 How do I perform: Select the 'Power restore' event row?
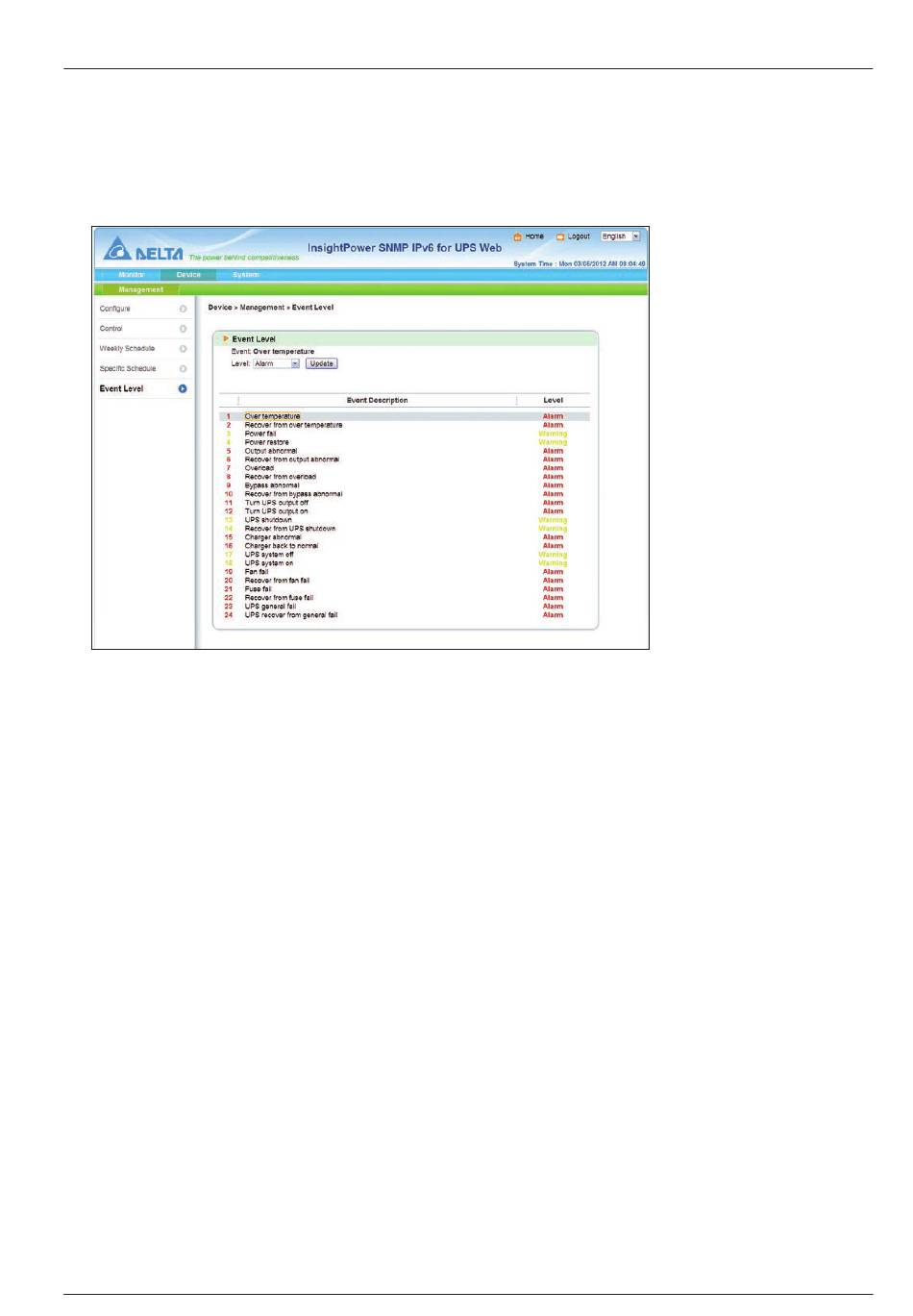[405, 442]
